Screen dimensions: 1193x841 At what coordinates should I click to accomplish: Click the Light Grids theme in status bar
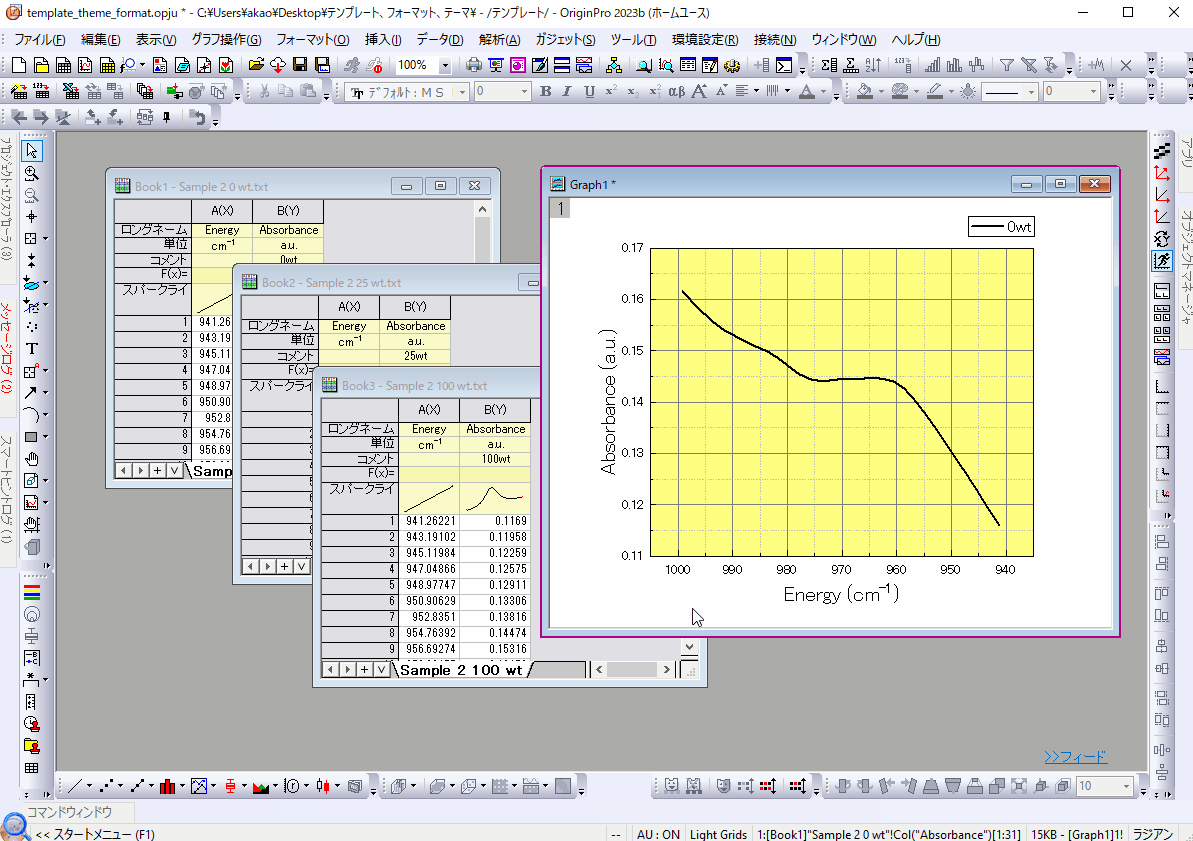pos(718,834)
